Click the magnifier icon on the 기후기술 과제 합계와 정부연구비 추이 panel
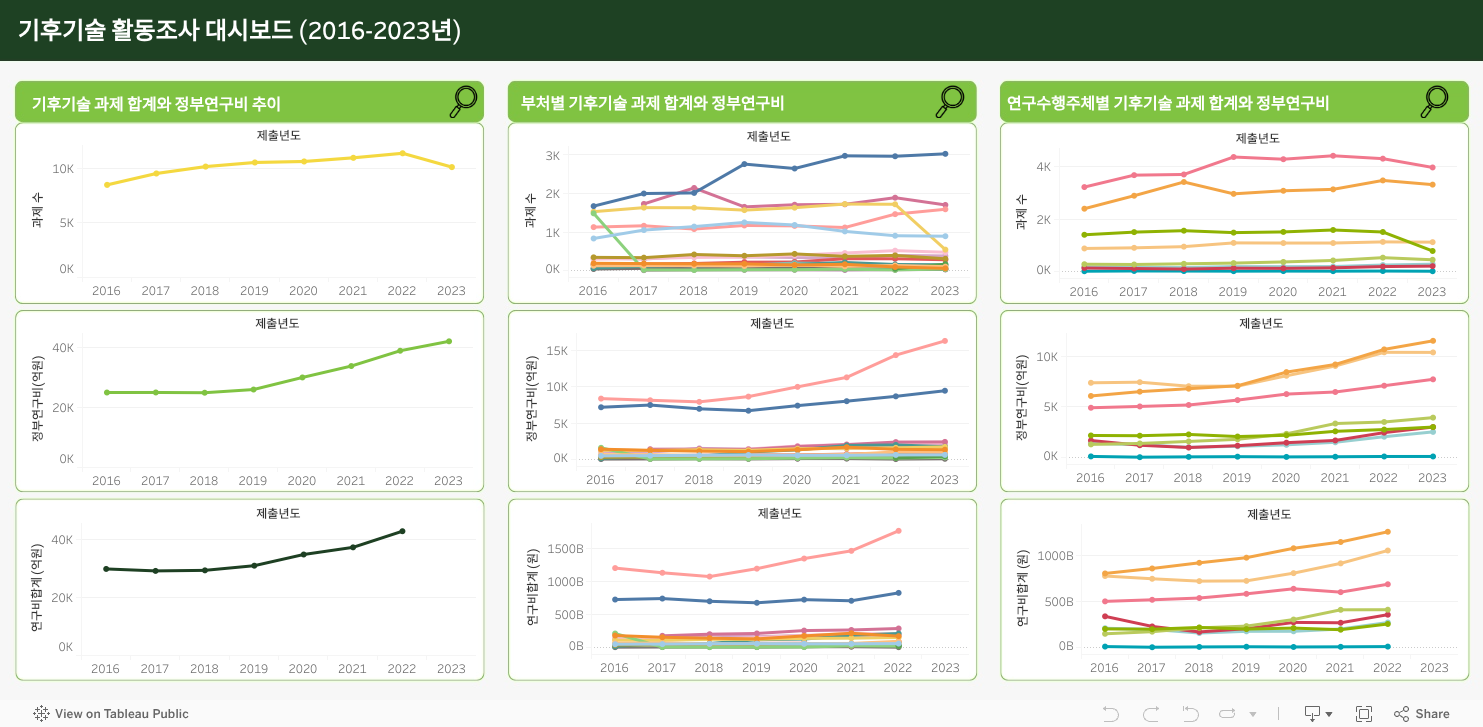Viewport: 1483px width, 727px height. coord(463,101)
